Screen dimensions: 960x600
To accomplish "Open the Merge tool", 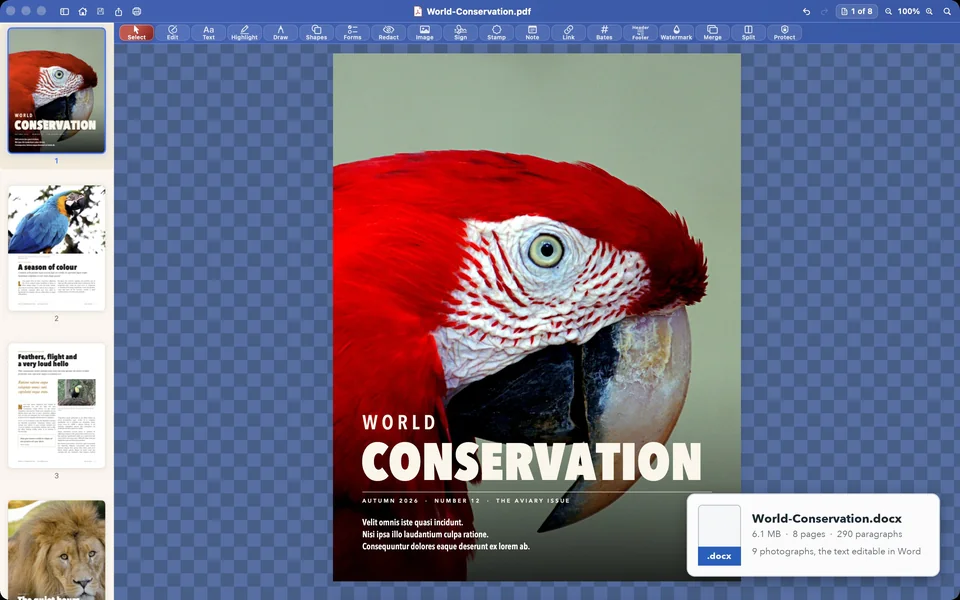I will pos(713,32).
